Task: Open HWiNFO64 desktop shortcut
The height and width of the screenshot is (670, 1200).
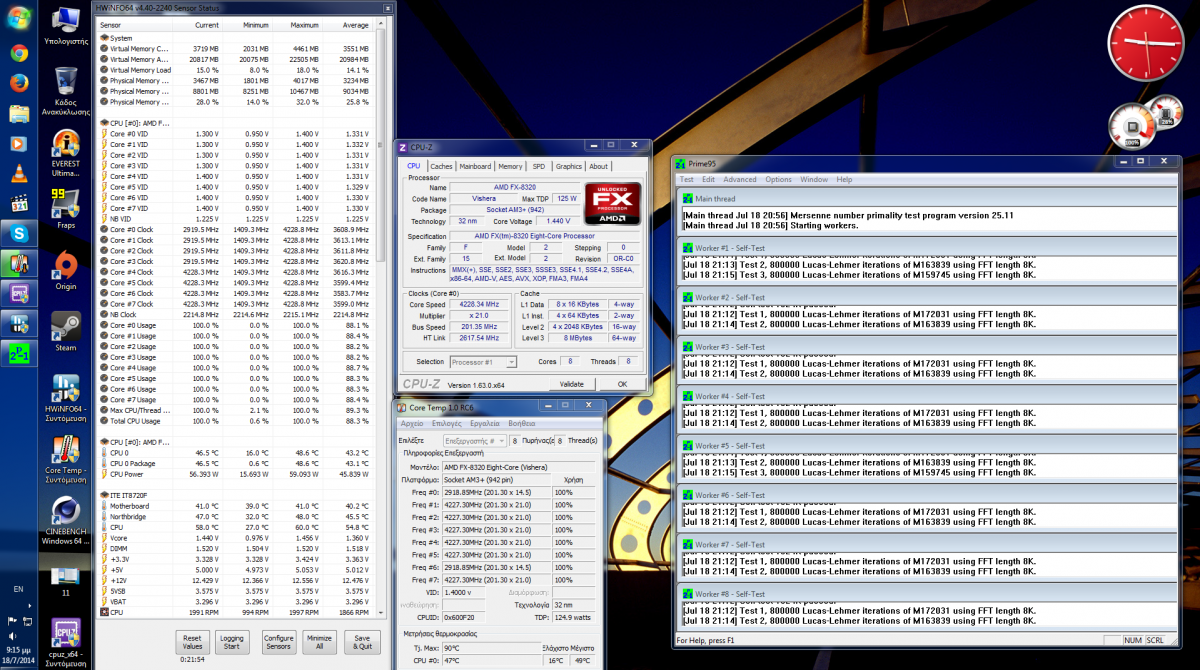Action: (65, 398)
